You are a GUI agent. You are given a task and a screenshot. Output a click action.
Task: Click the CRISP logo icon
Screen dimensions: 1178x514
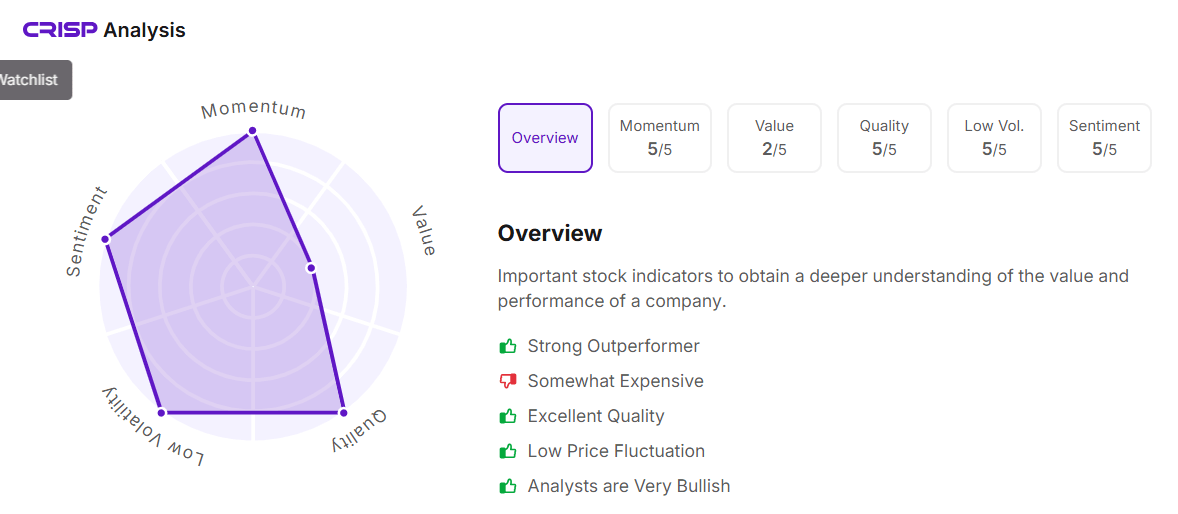tap(60, 30)
